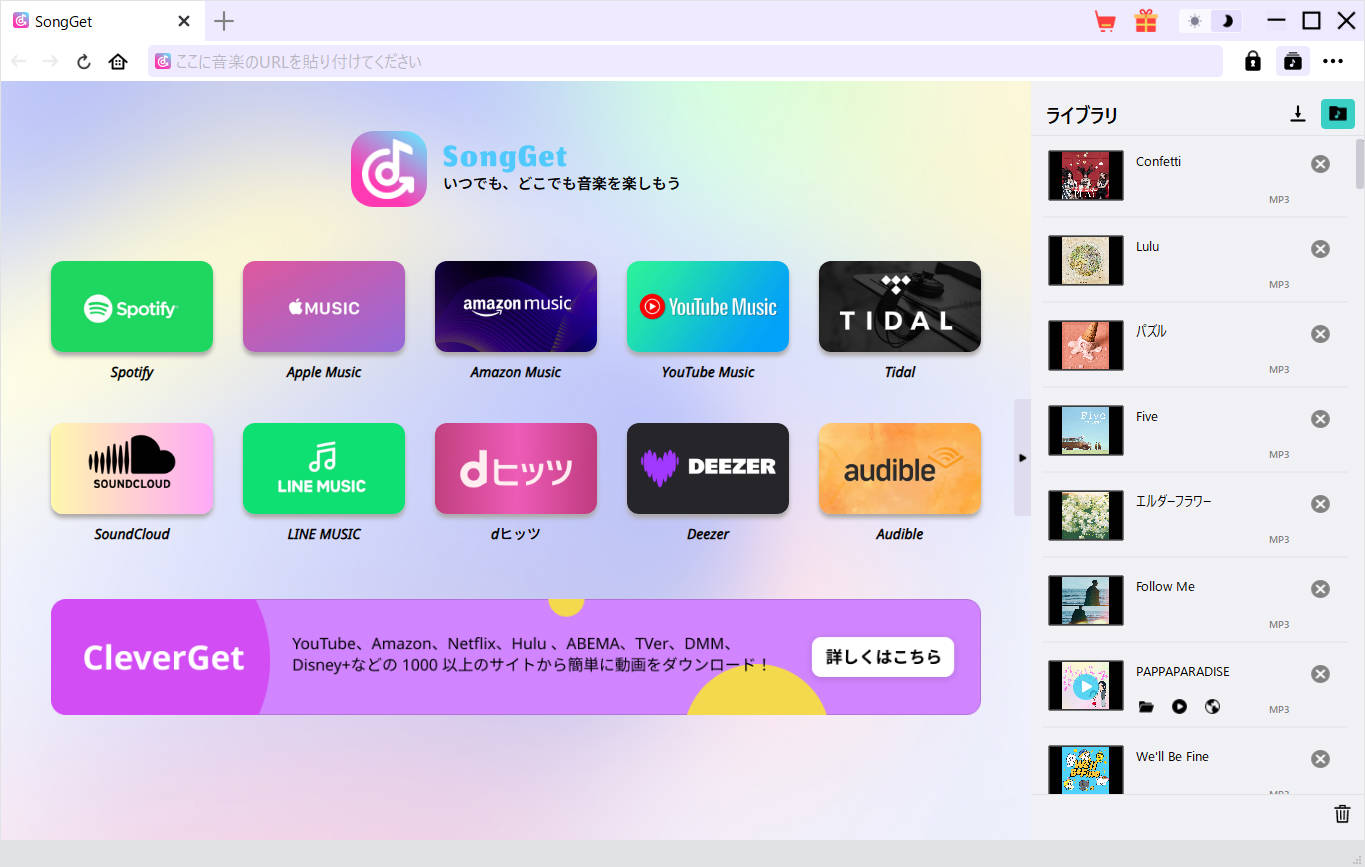Remove パズル from the library
1365x867 pixels.
click(x=1320, y=334)
